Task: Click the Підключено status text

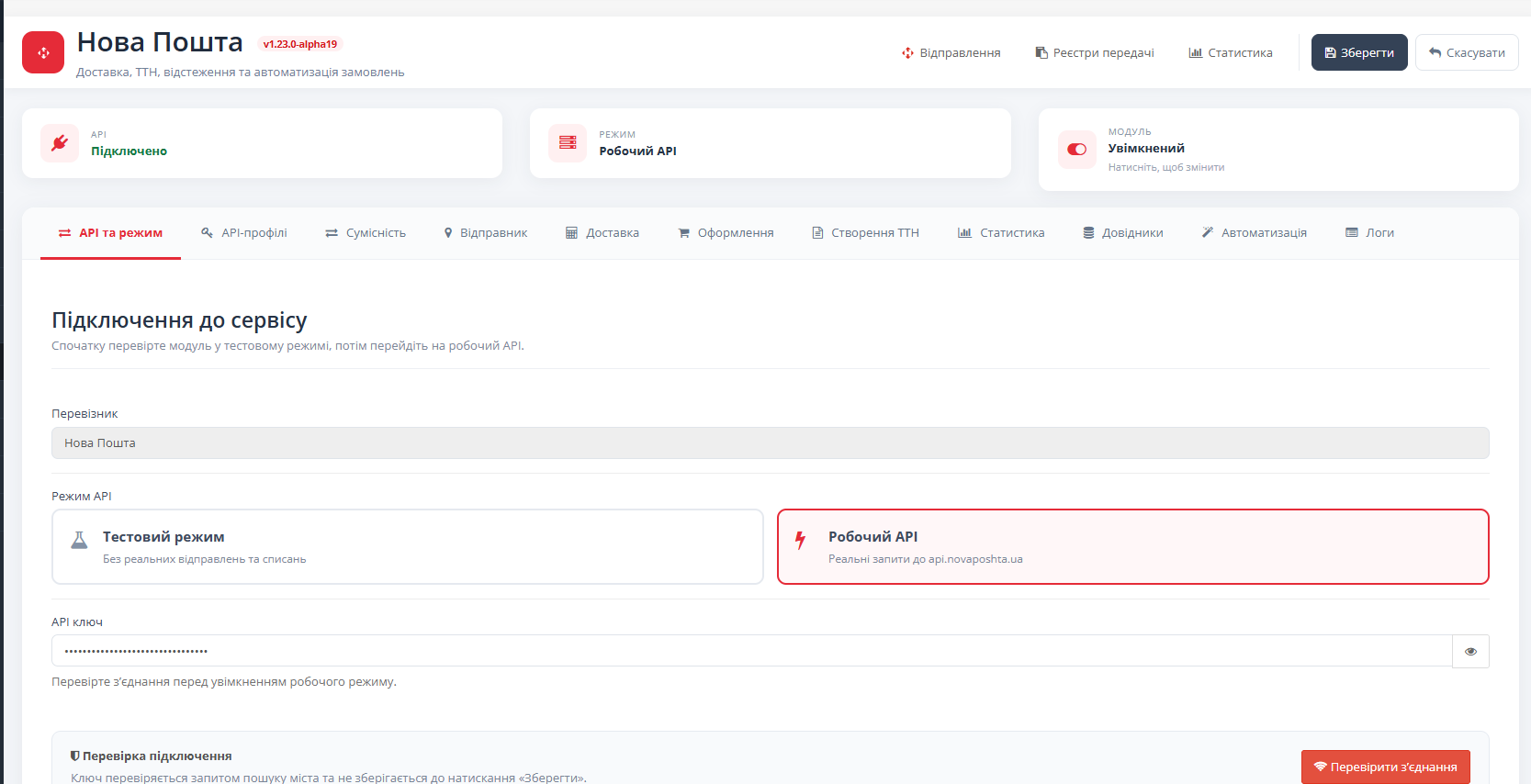Action: 129,151
